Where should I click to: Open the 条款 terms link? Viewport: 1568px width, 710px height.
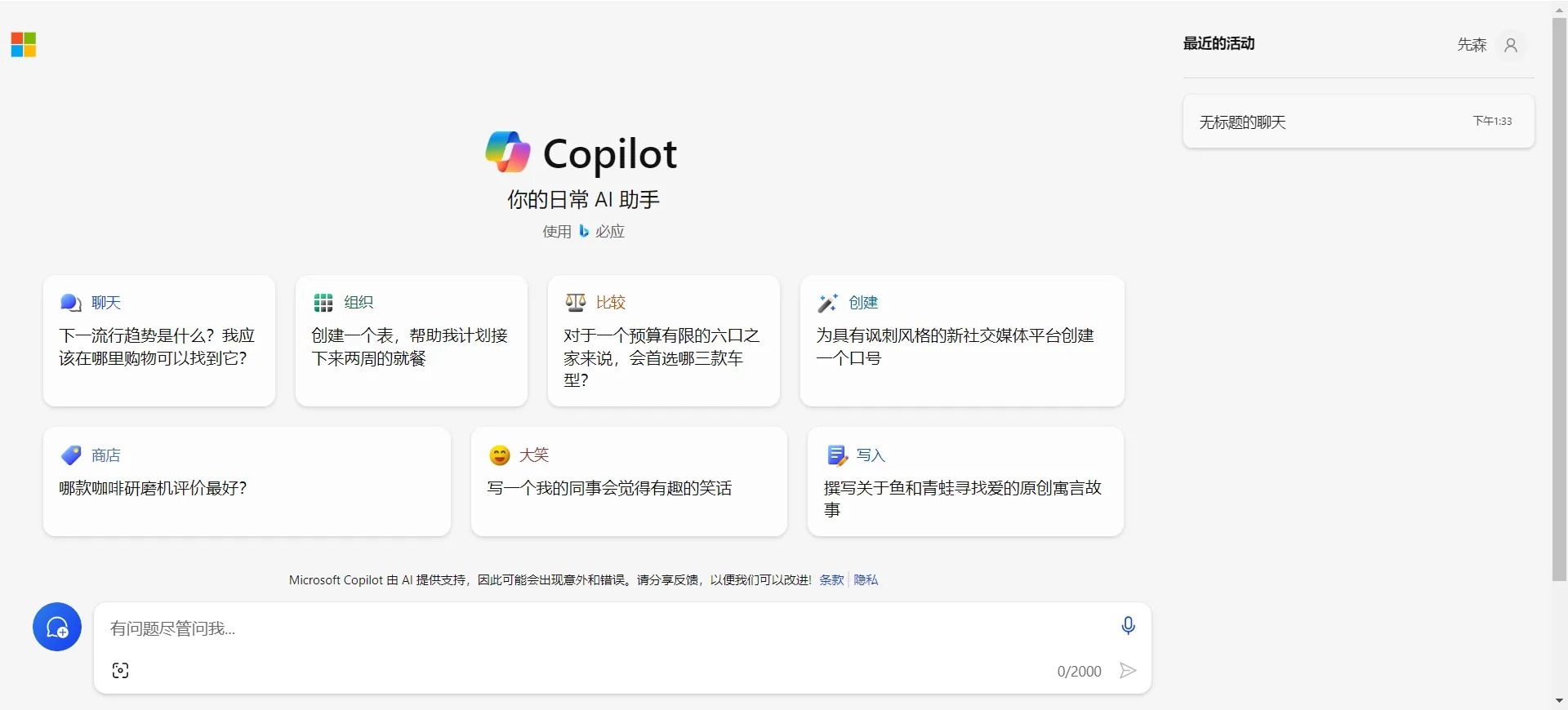(x=831, y=580)
